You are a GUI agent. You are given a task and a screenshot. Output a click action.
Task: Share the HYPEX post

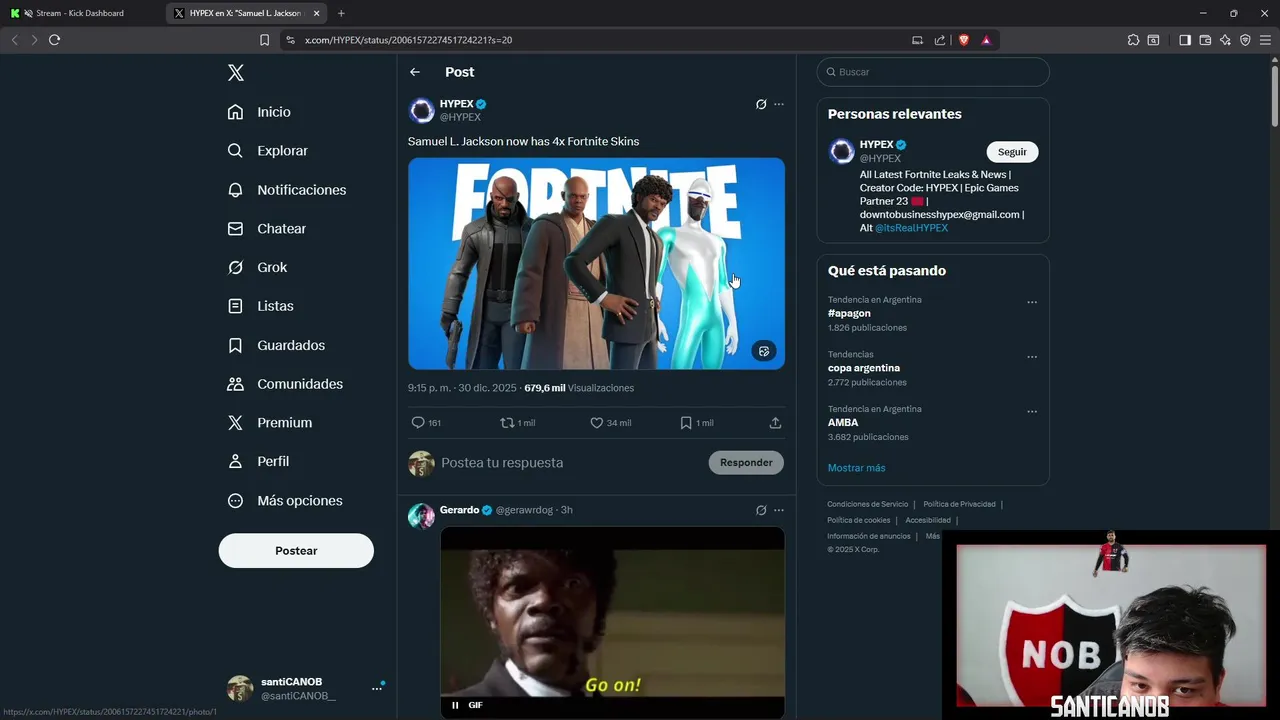tap(775, 423)
